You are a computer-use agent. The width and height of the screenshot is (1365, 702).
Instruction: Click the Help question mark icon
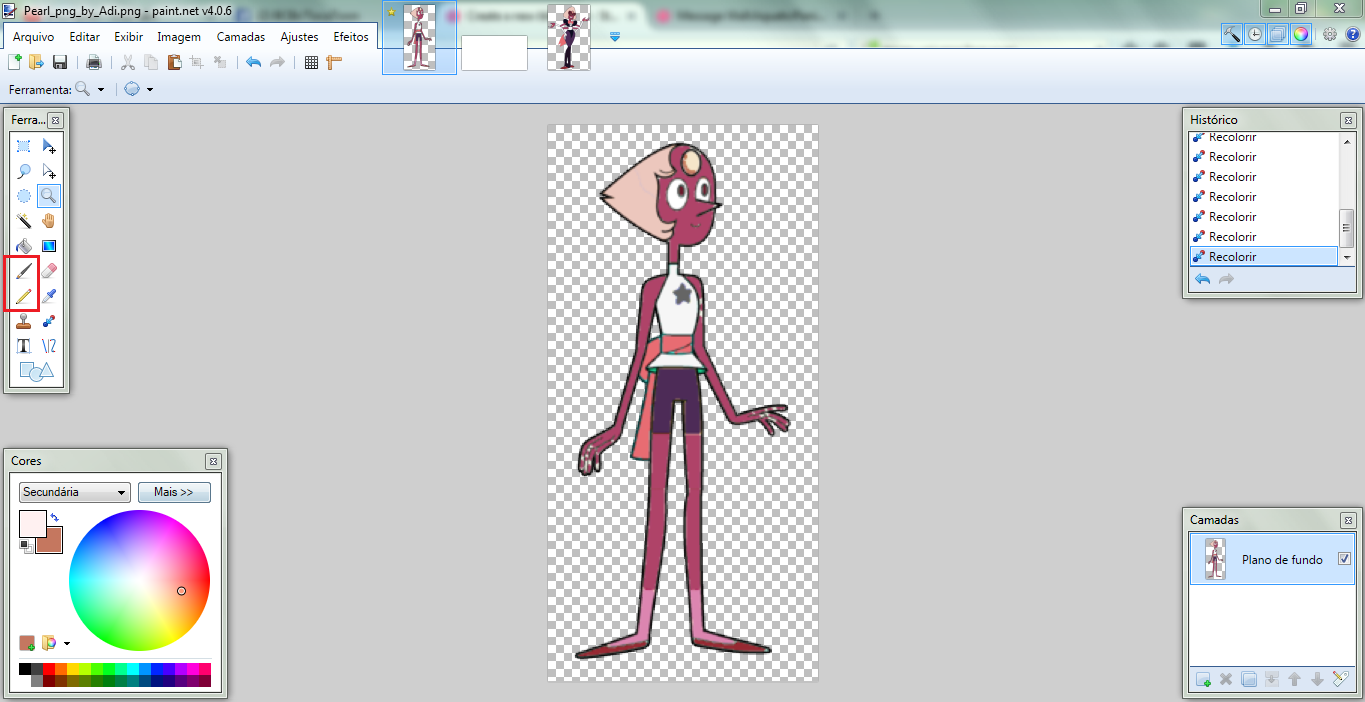[1351, 34]
